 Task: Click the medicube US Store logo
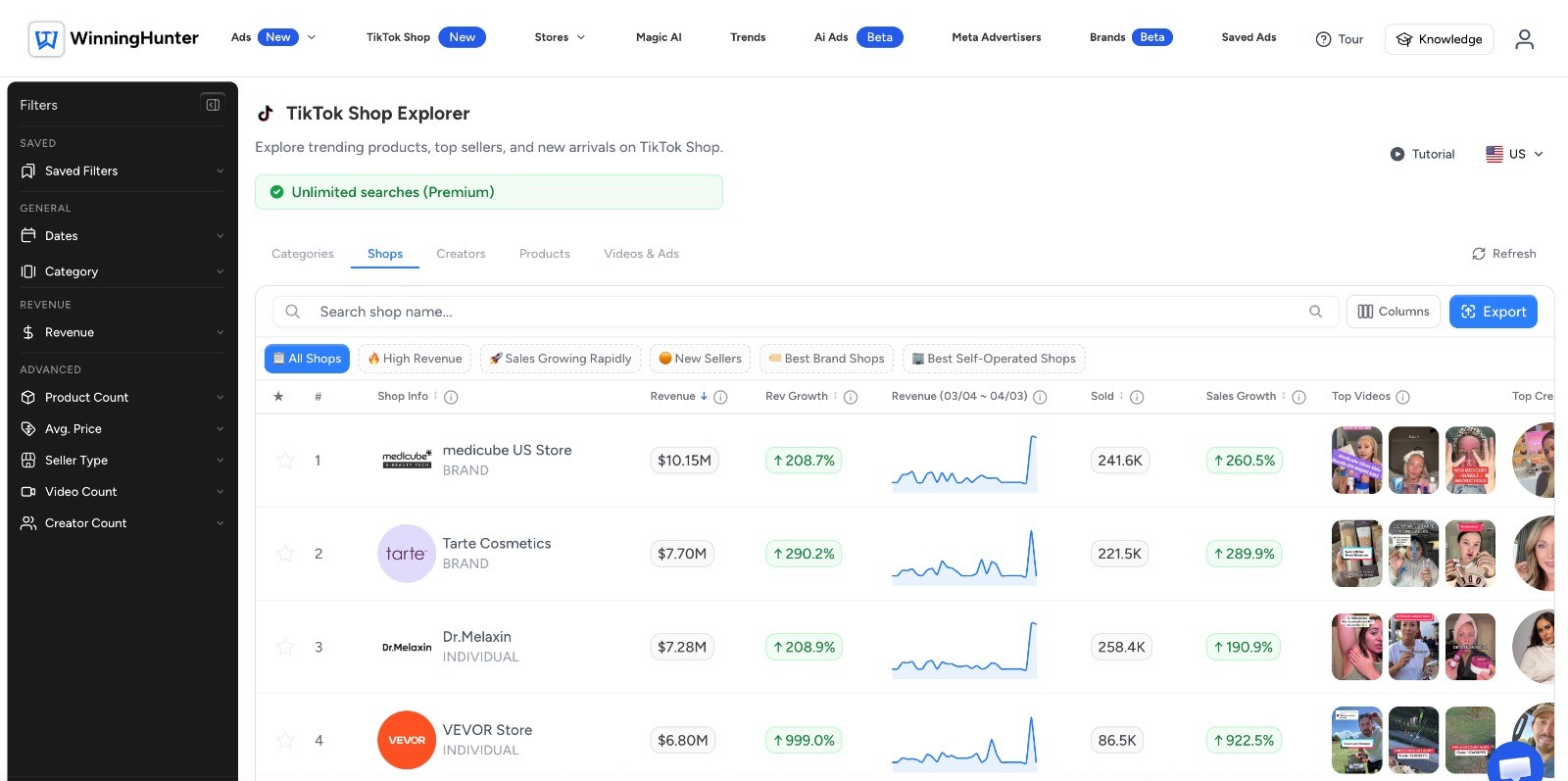coord(407,460)
